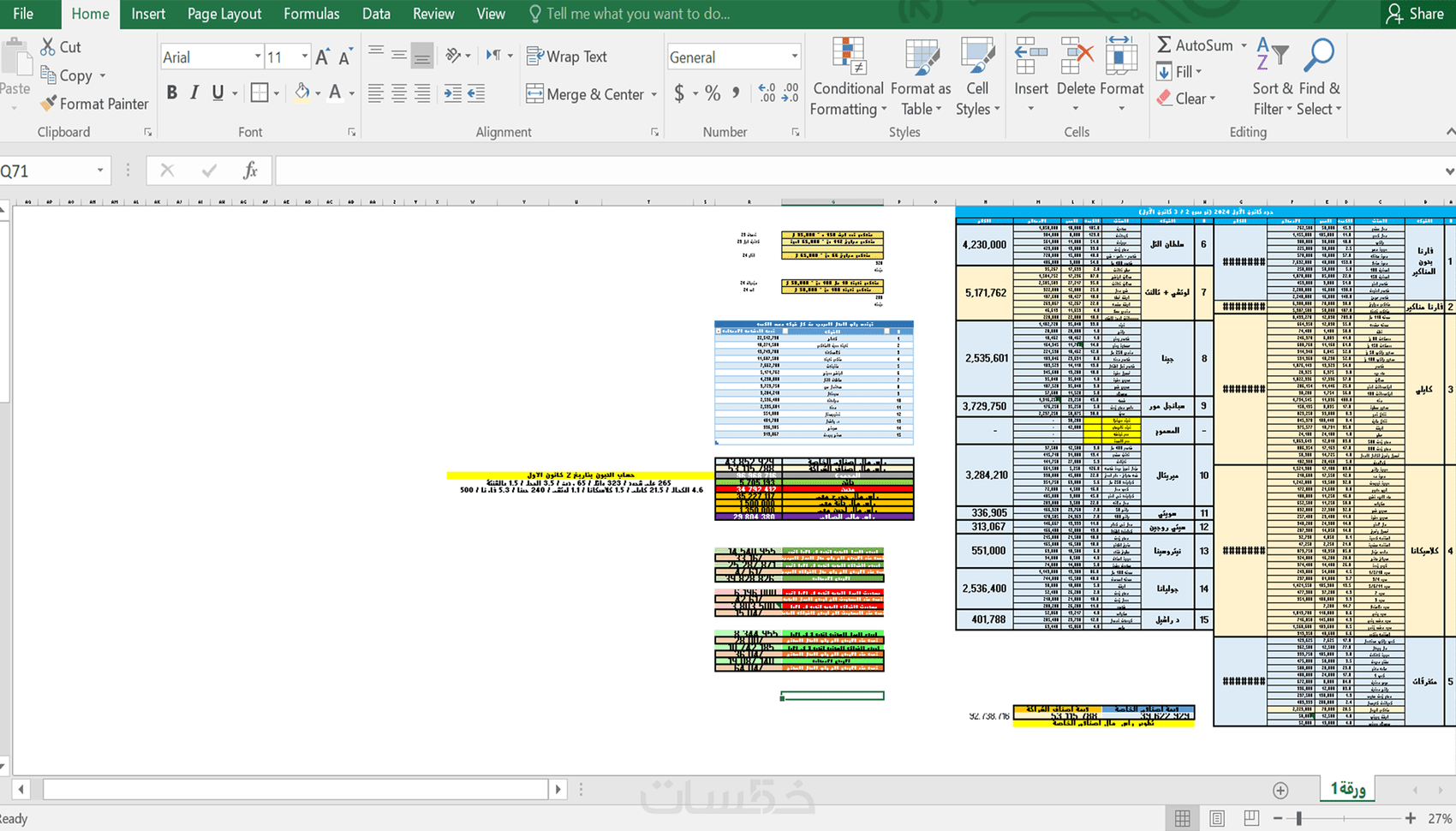Apply percent style to cells
This screenshot has width=1456, height=831.
(713, 93)
